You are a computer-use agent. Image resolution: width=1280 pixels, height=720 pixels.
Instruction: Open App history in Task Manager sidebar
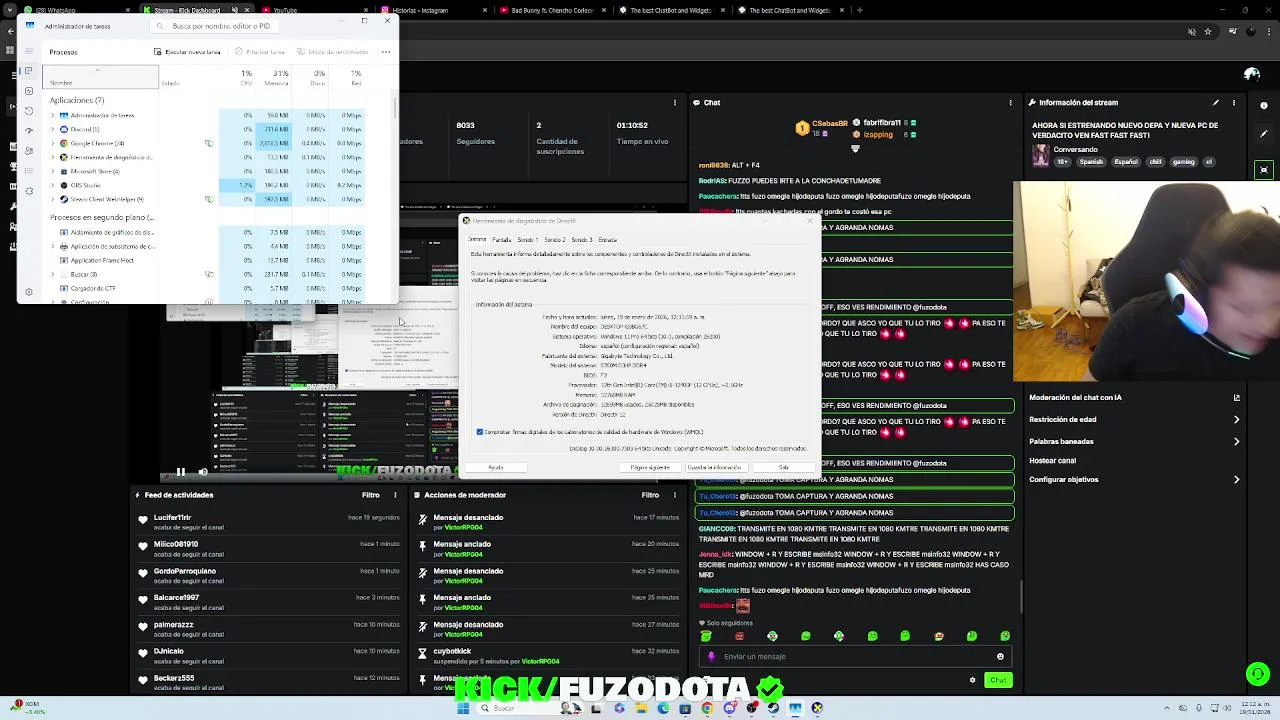[x=29, y=110]
